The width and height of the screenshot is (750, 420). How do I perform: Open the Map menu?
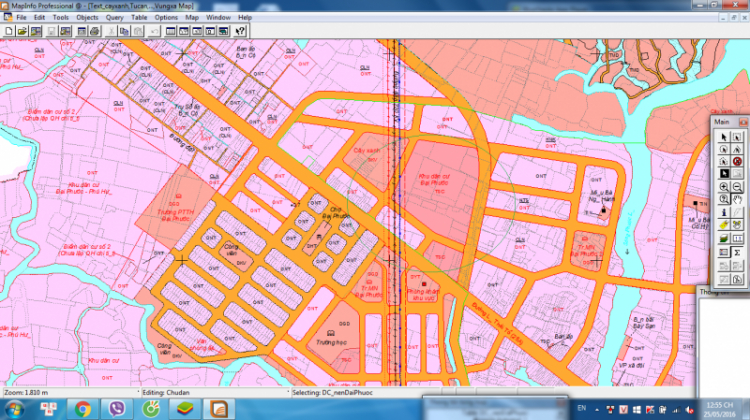[x=192, y=17]
